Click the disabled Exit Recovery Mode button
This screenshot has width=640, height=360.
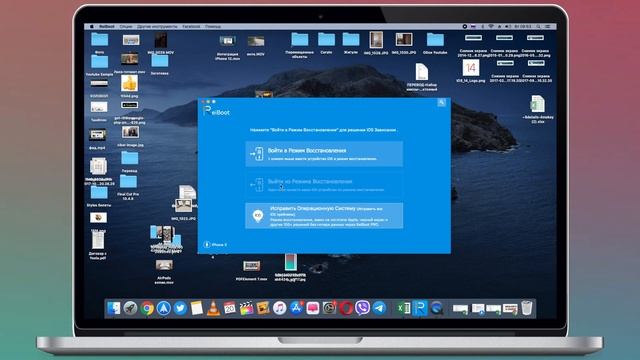pos(324,185)
